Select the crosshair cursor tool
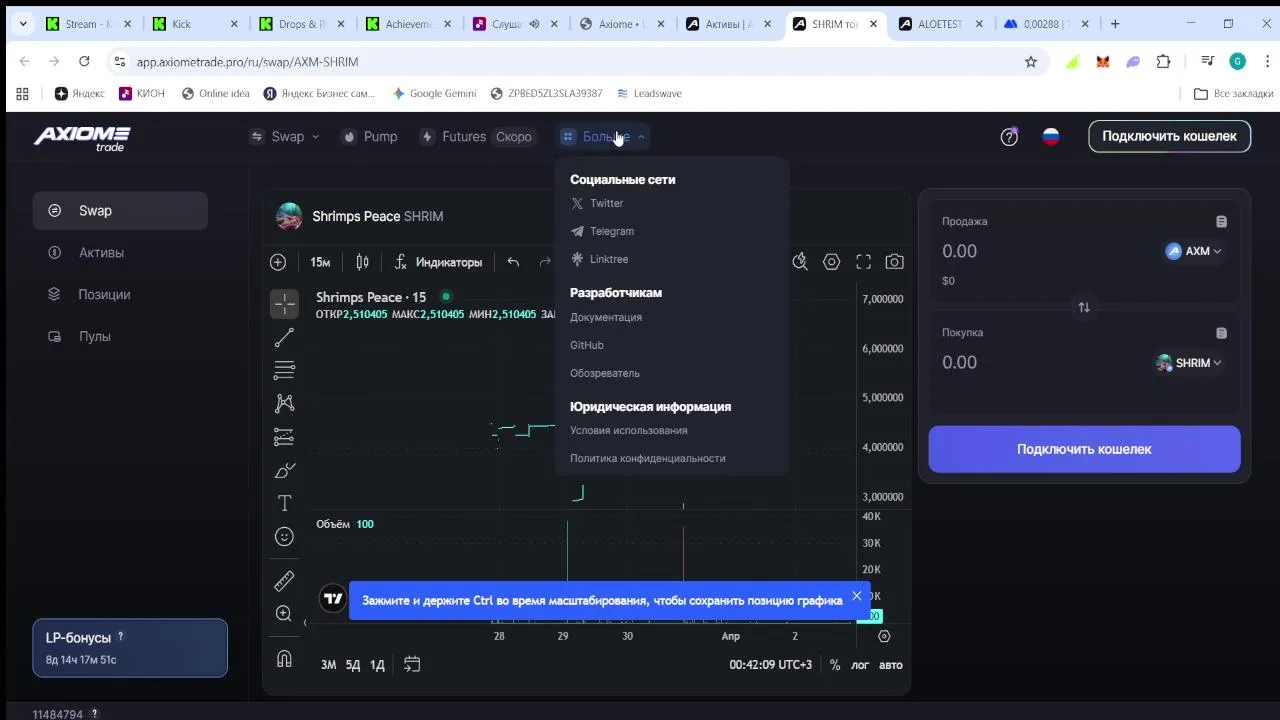 tap(284, 303)
